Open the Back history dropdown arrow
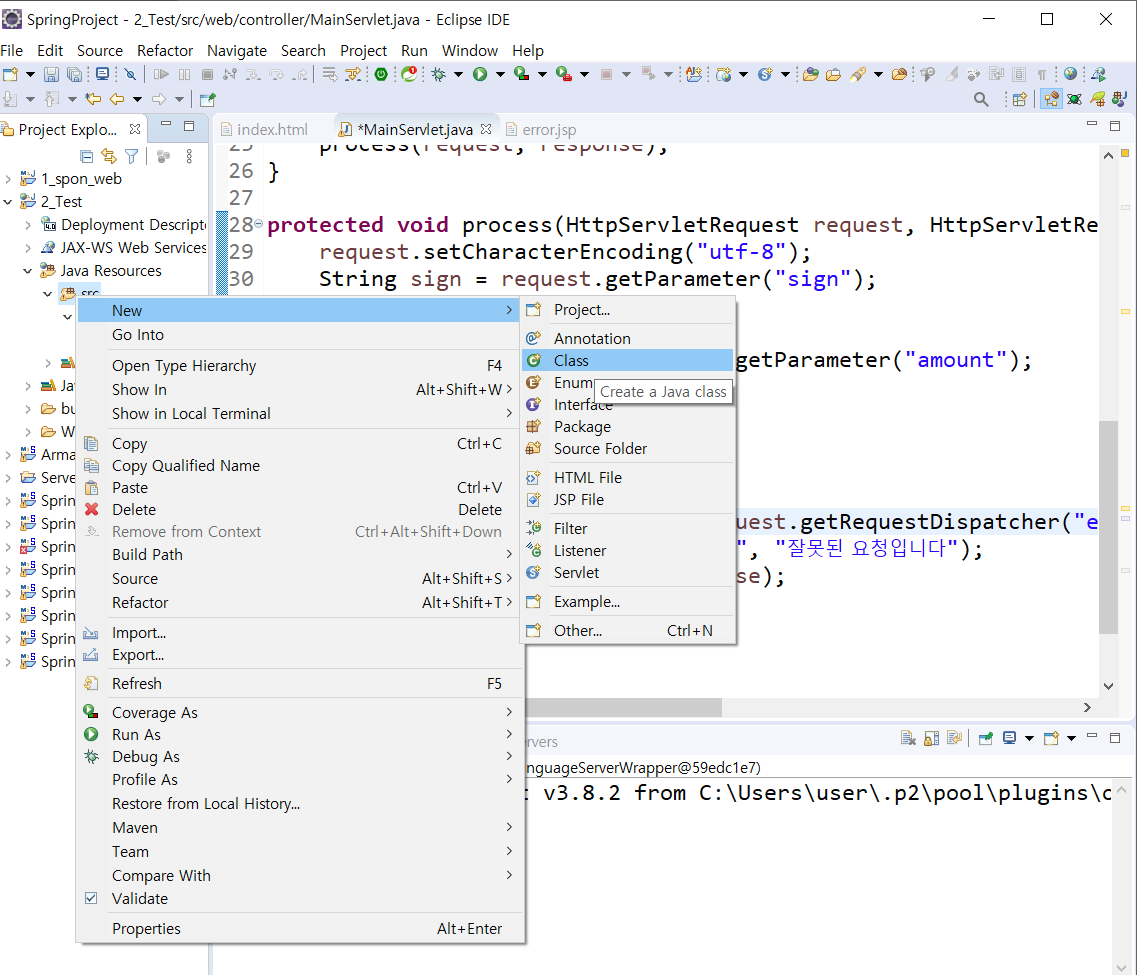1137x975 pixels. tap(136, 99)
